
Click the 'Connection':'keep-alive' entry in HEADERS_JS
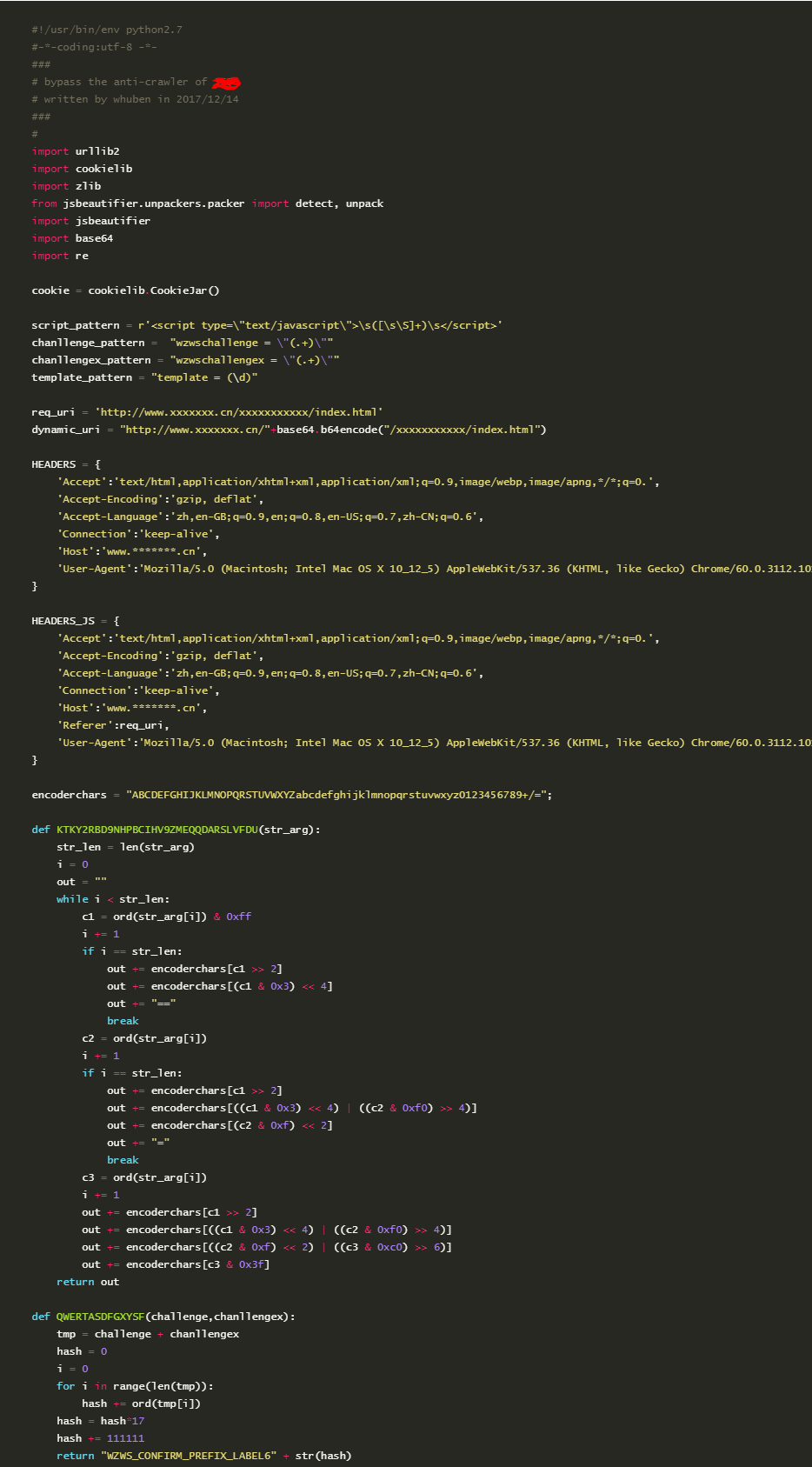[x=138, y=690]
